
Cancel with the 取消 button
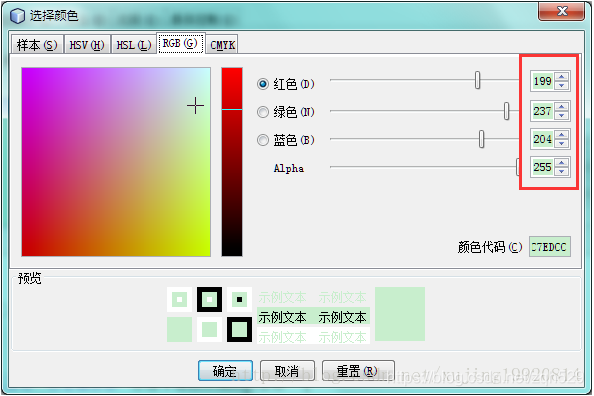287,370
